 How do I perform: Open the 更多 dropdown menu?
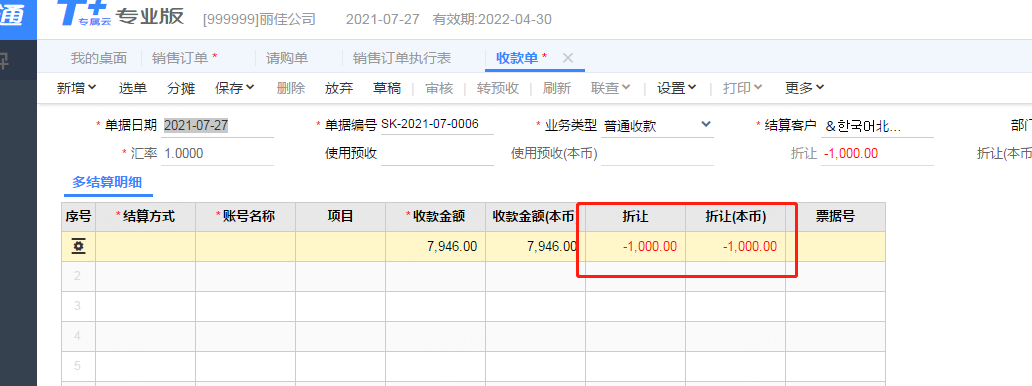coord(805,88)
